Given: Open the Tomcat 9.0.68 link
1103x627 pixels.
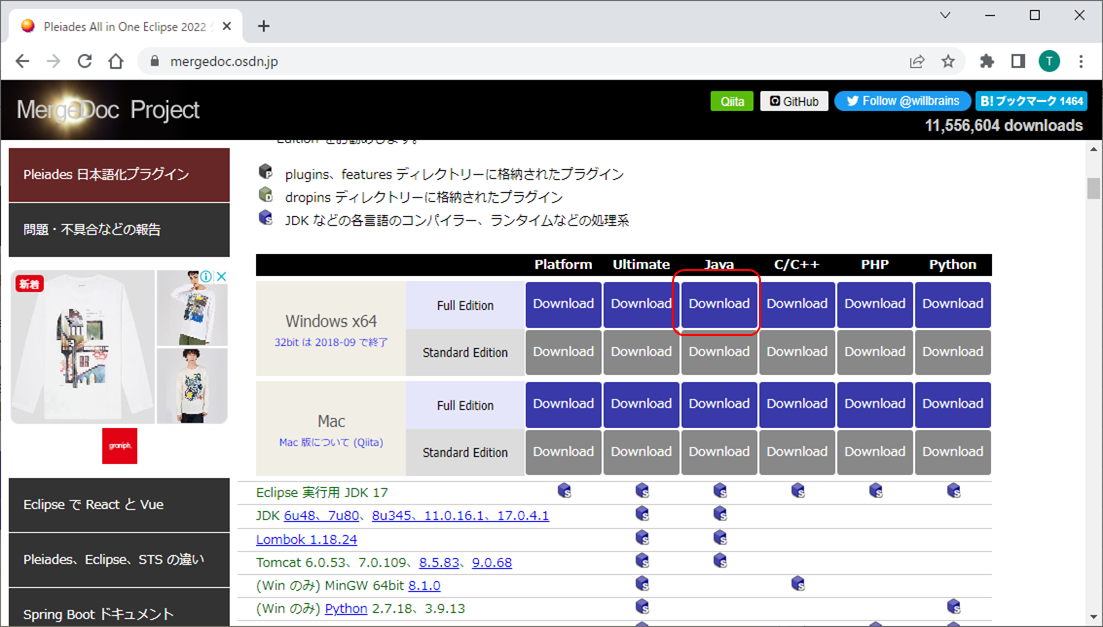Looking at the screenshot, I should tap(492, 562).
